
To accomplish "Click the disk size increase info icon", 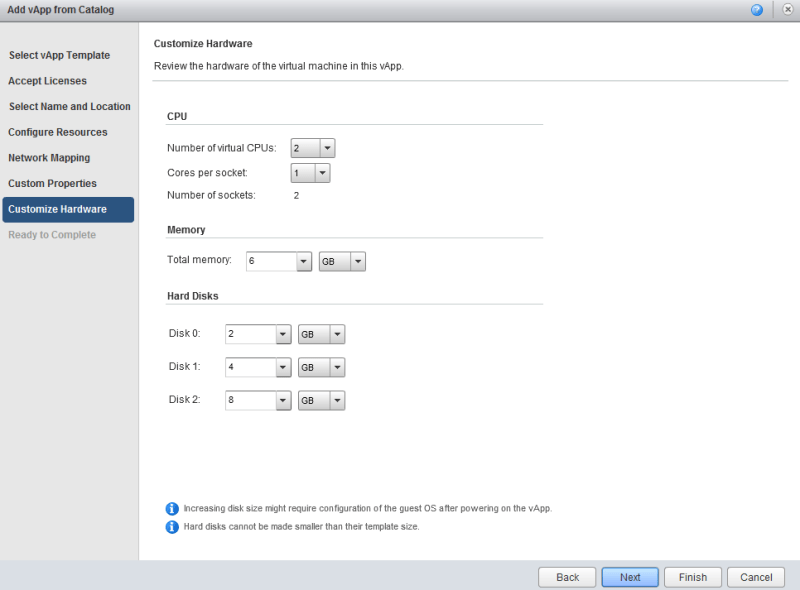I will [x=172, y=508].
